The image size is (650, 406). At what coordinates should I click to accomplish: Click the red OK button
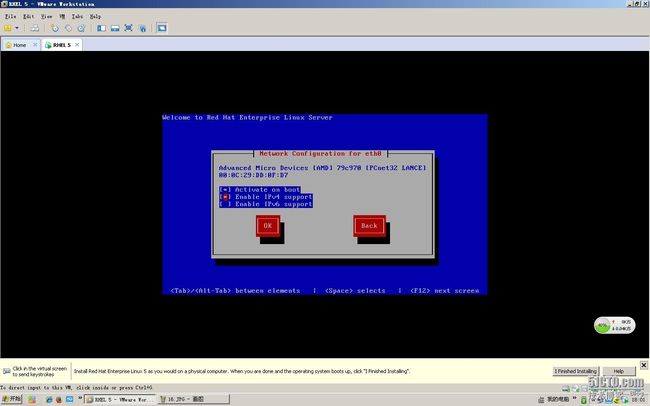[268, 226]
